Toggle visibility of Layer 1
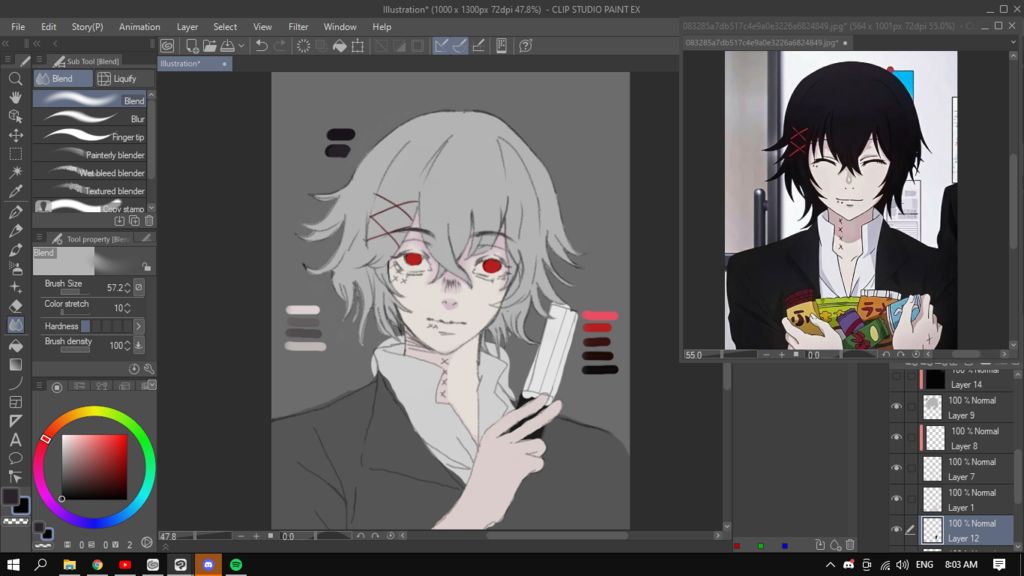This screenshot has height=576, width=1024. [x=897, y=499]
